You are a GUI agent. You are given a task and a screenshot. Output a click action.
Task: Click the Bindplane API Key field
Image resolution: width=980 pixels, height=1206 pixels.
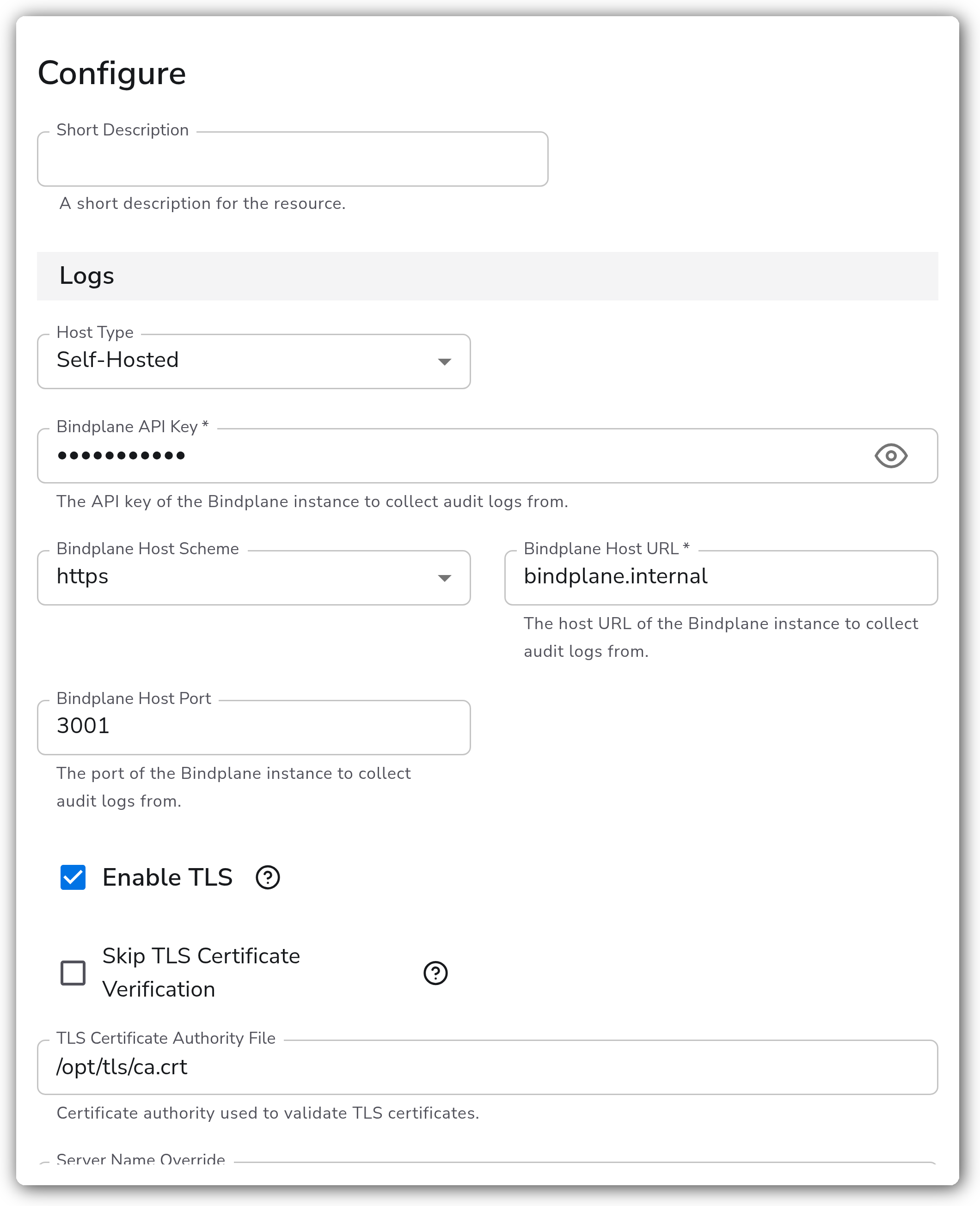tap(487, 455)
